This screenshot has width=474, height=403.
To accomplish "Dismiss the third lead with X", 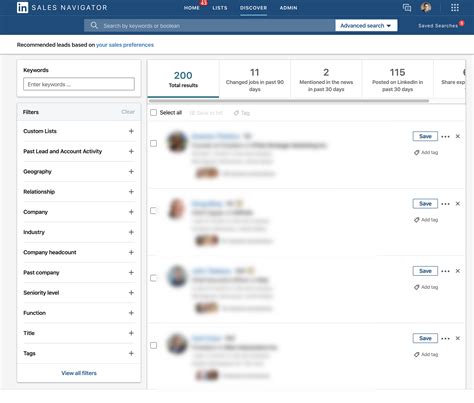I will 458,271.
